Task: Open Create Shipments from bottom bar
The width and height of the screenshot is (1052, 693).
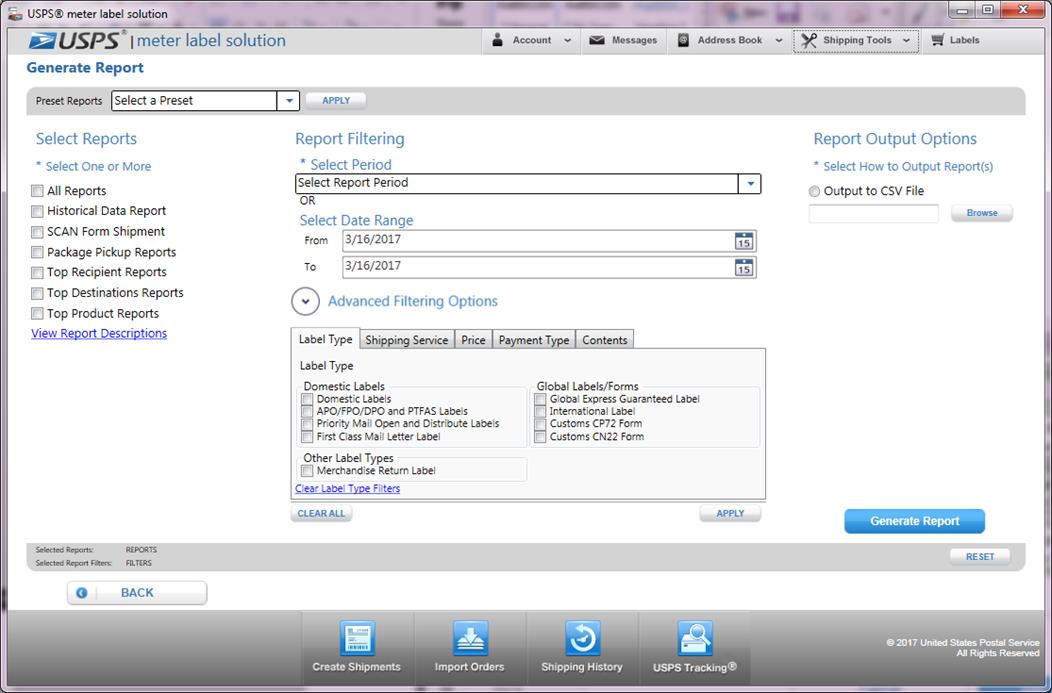Action: [x=357, y=647]
